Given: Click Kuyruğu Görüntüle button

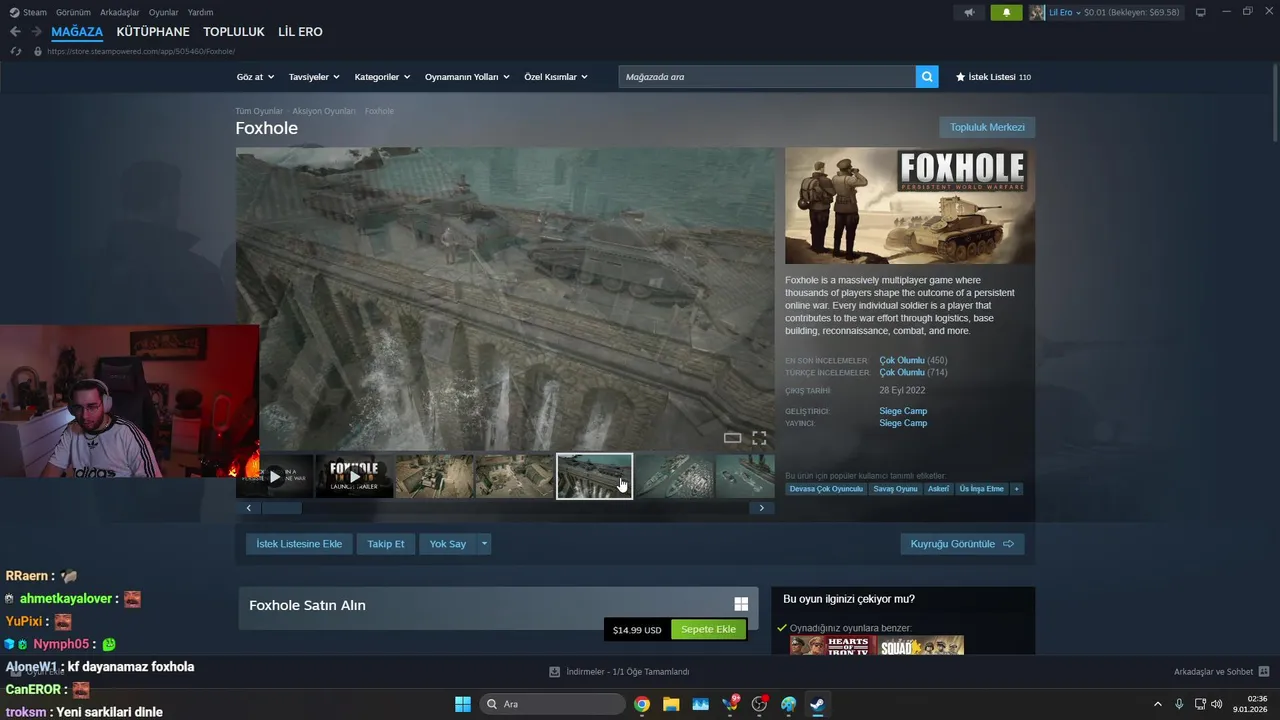Looking at the screenshot, I should [x=962, y=544].
